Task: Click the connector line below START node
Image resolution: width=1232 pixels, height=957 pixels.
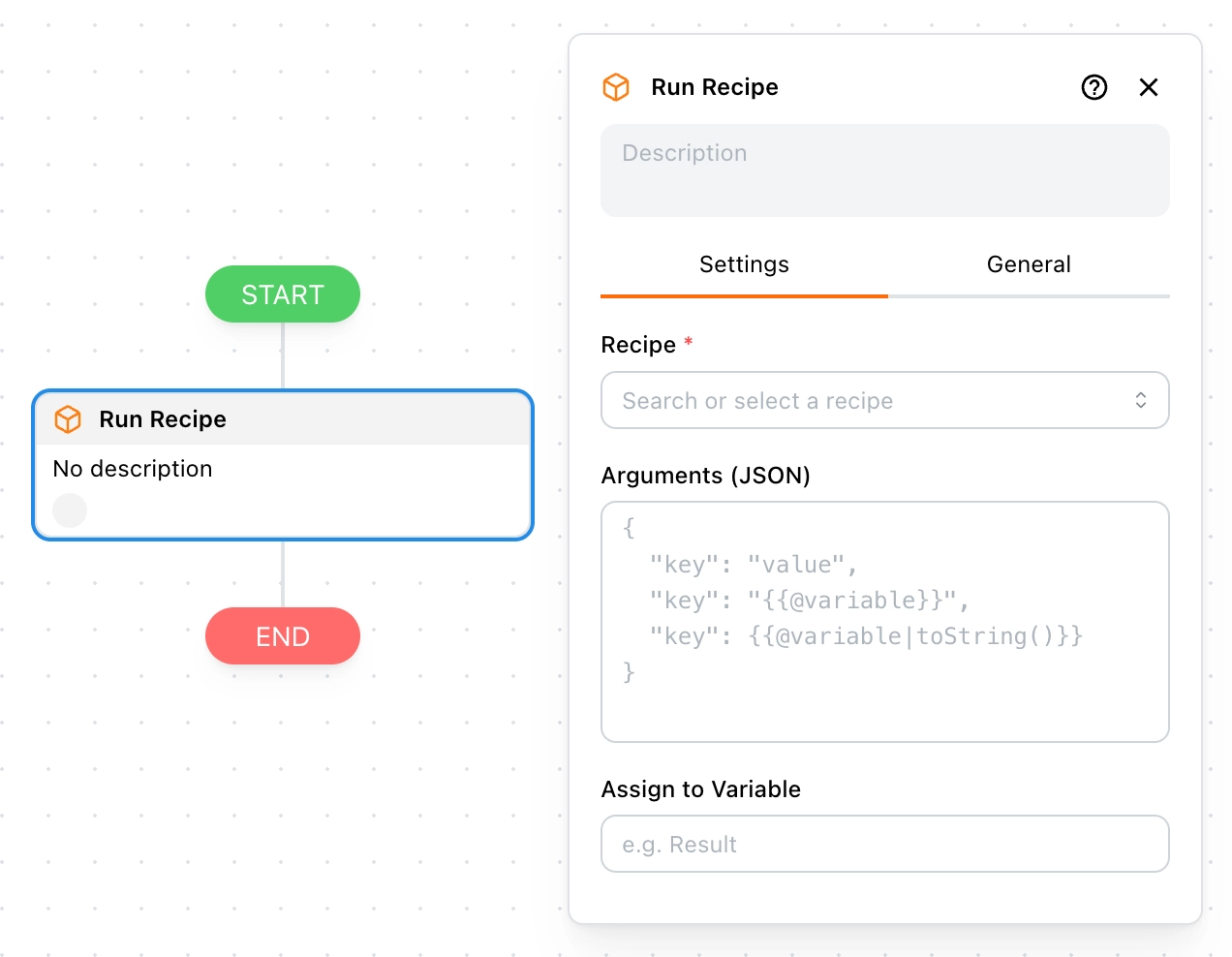Action: coord(283,355)
